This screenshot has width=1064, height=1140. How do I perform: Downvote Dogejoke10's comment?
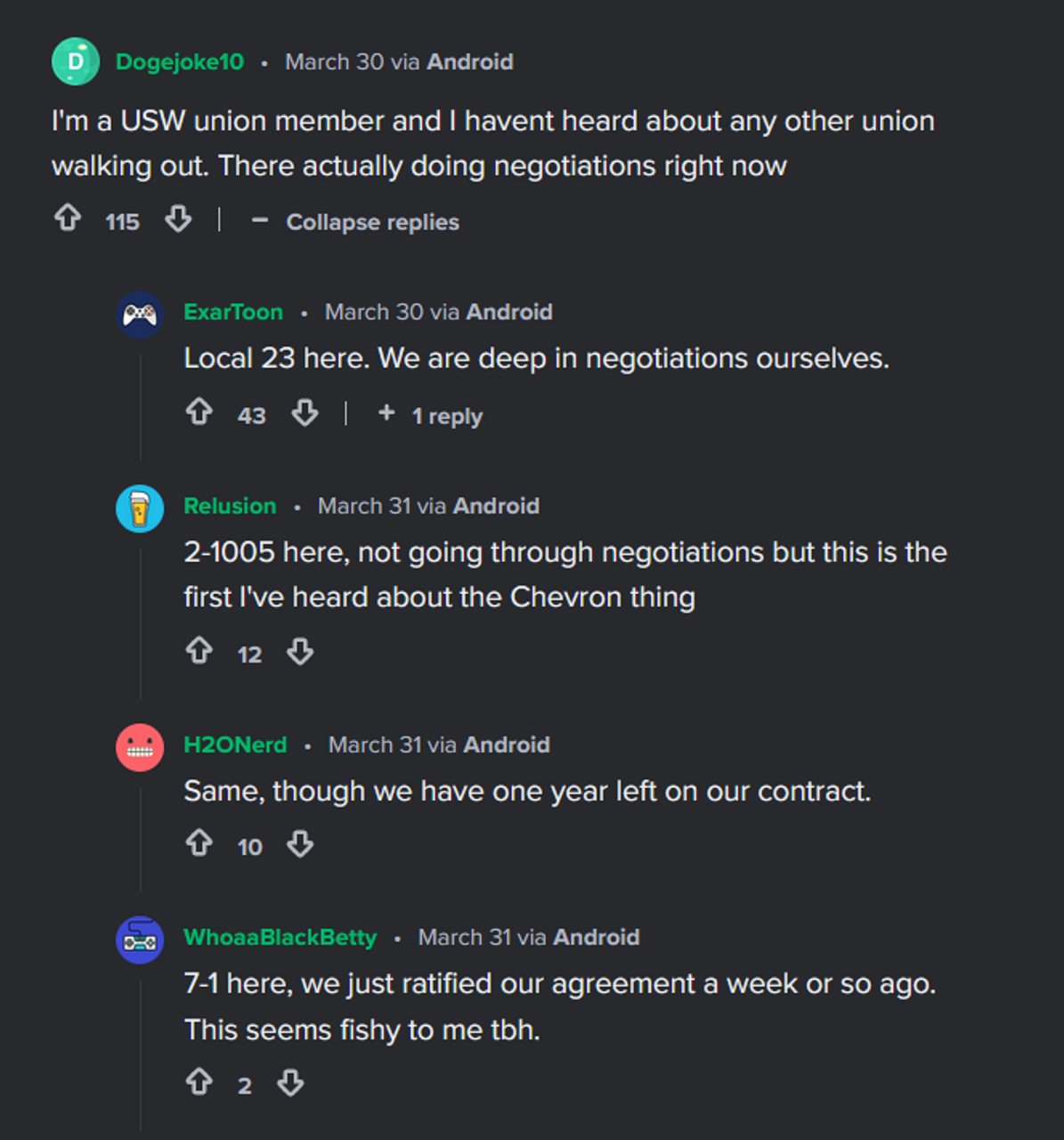coord(178,219)
